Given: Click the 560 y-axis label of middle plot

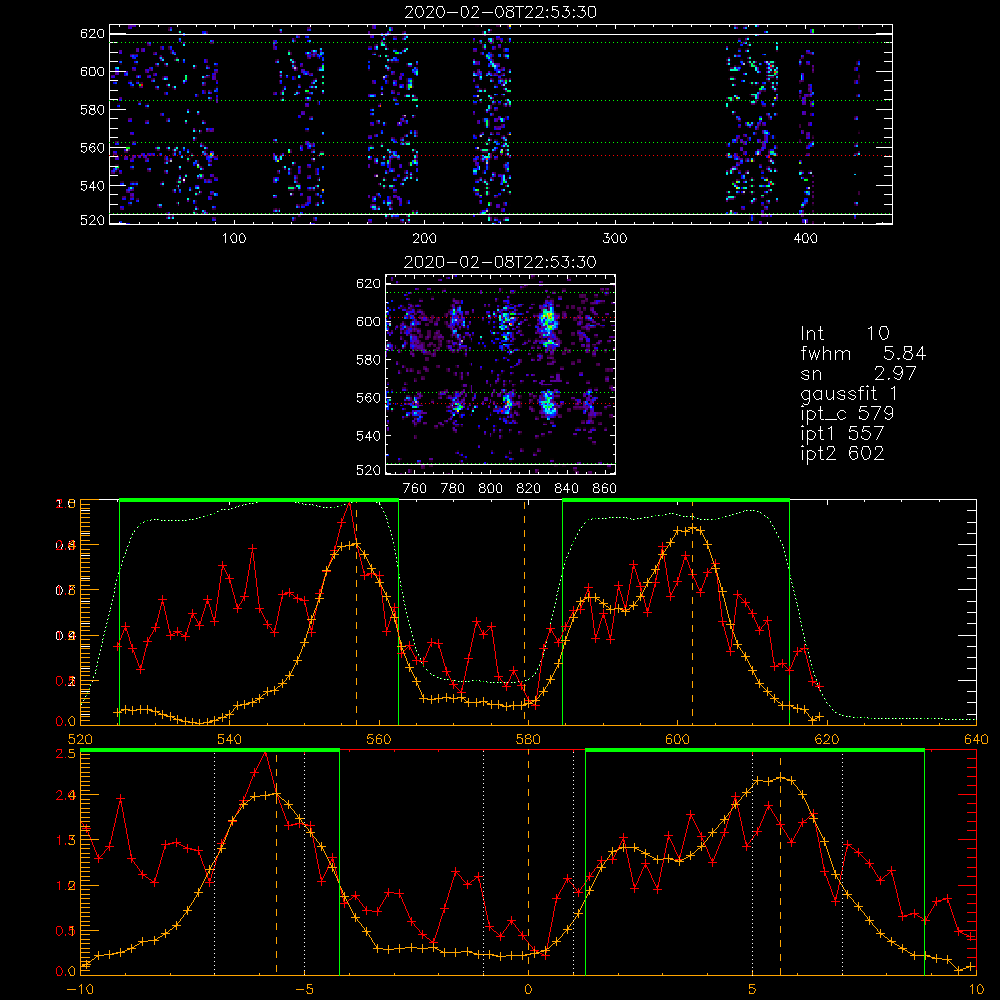Looking at the screenshot, I should click(x=369, y=397).
